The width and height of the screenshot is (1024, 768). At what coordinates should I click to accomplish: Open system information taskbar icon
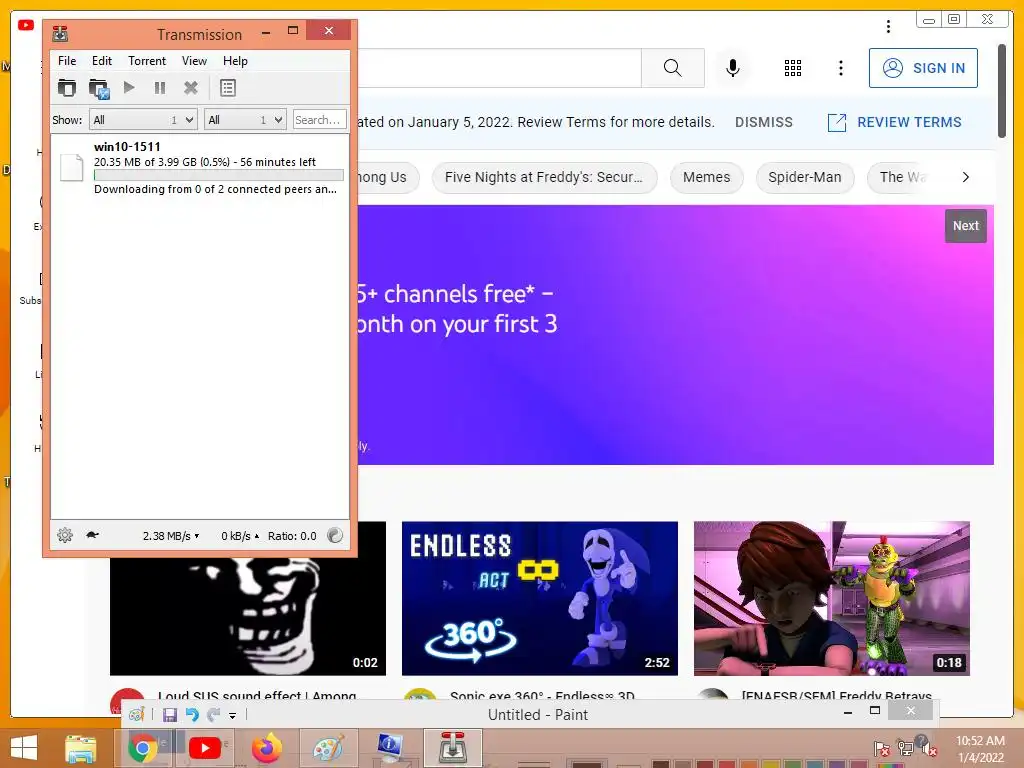[x=390, y=748]
